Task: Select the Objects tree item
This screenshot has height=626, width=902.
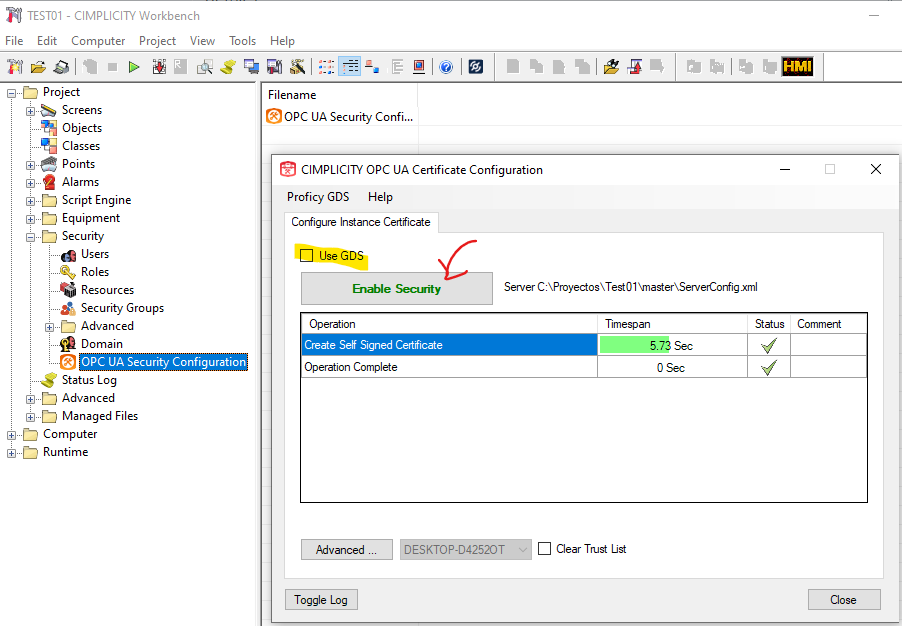Action: [x=82, y=128]
